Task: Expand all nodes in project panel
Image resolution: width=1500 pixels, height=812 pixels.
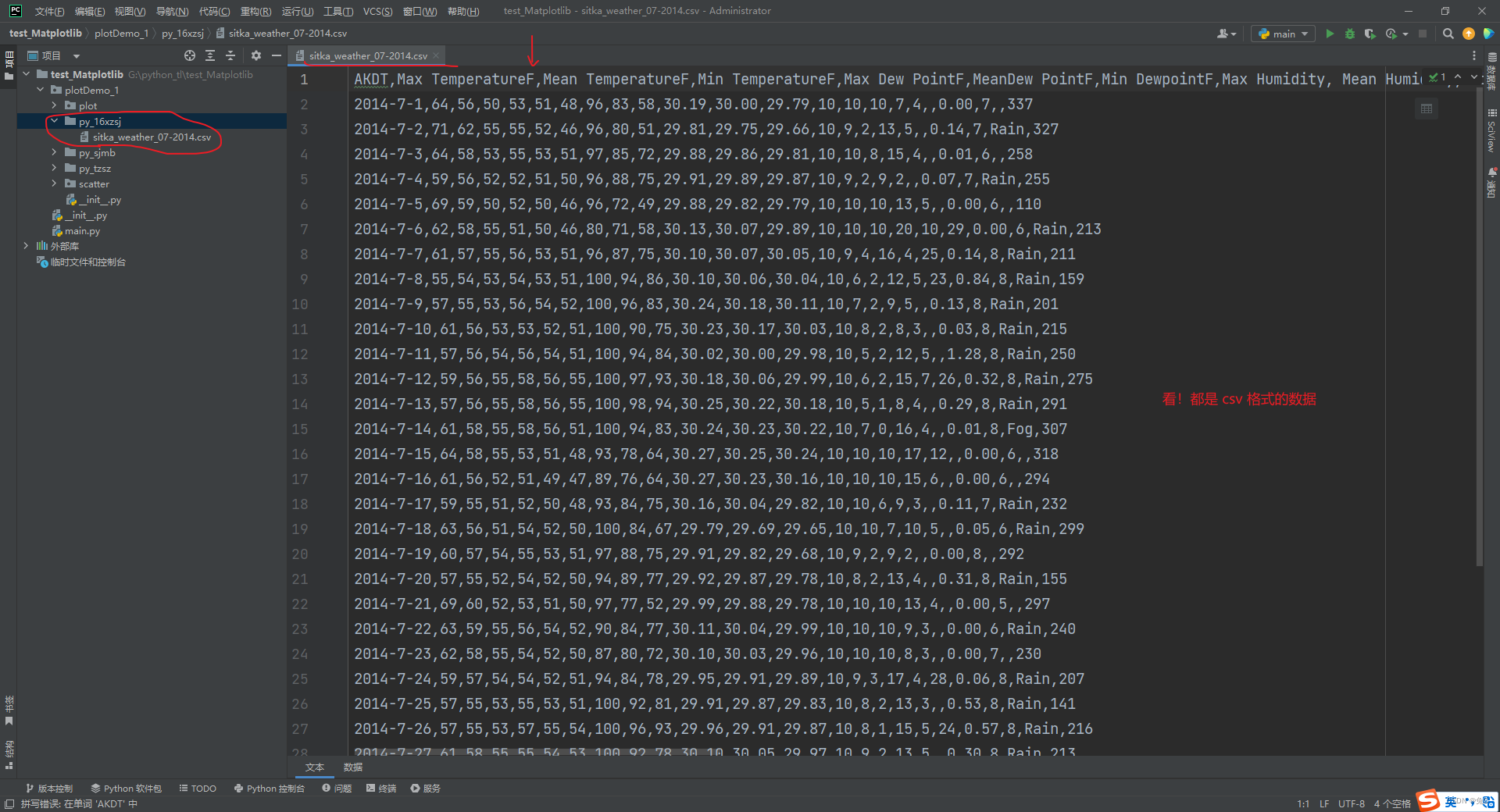Action: click(x=210, y=55)
